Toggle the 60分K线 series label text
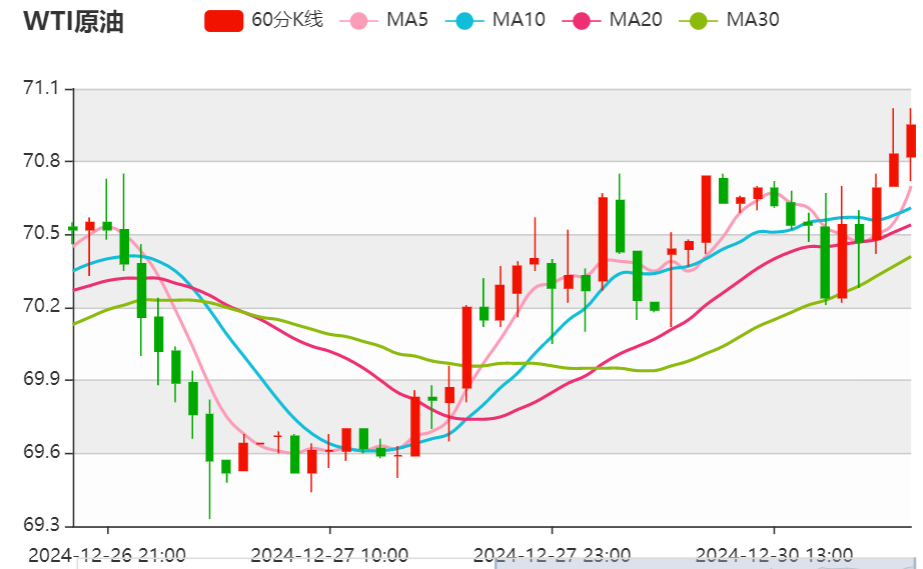This screenshot has height=569, width=923. pos(287,20)
